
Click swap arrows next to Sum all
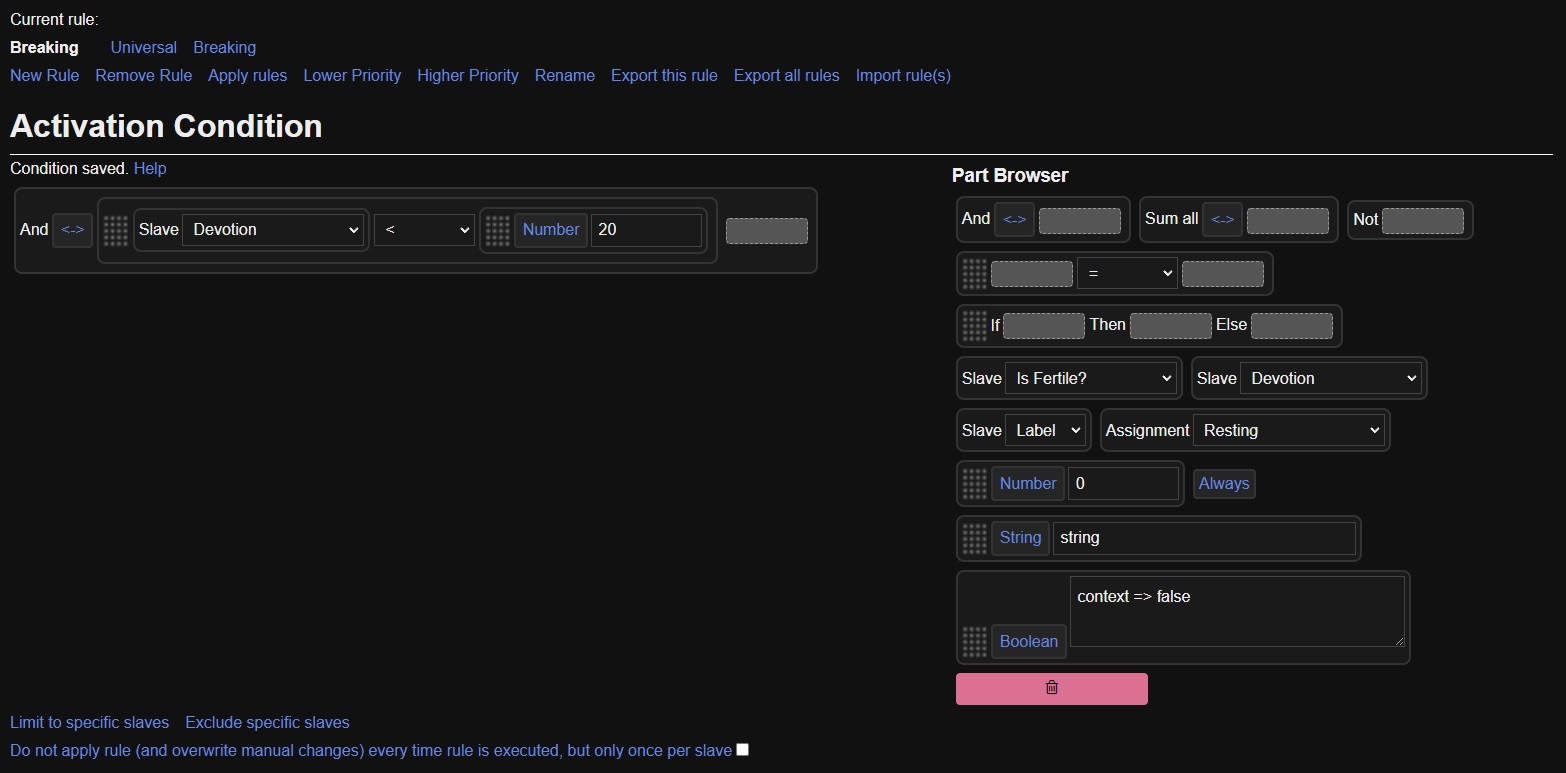coord(1222,219)
